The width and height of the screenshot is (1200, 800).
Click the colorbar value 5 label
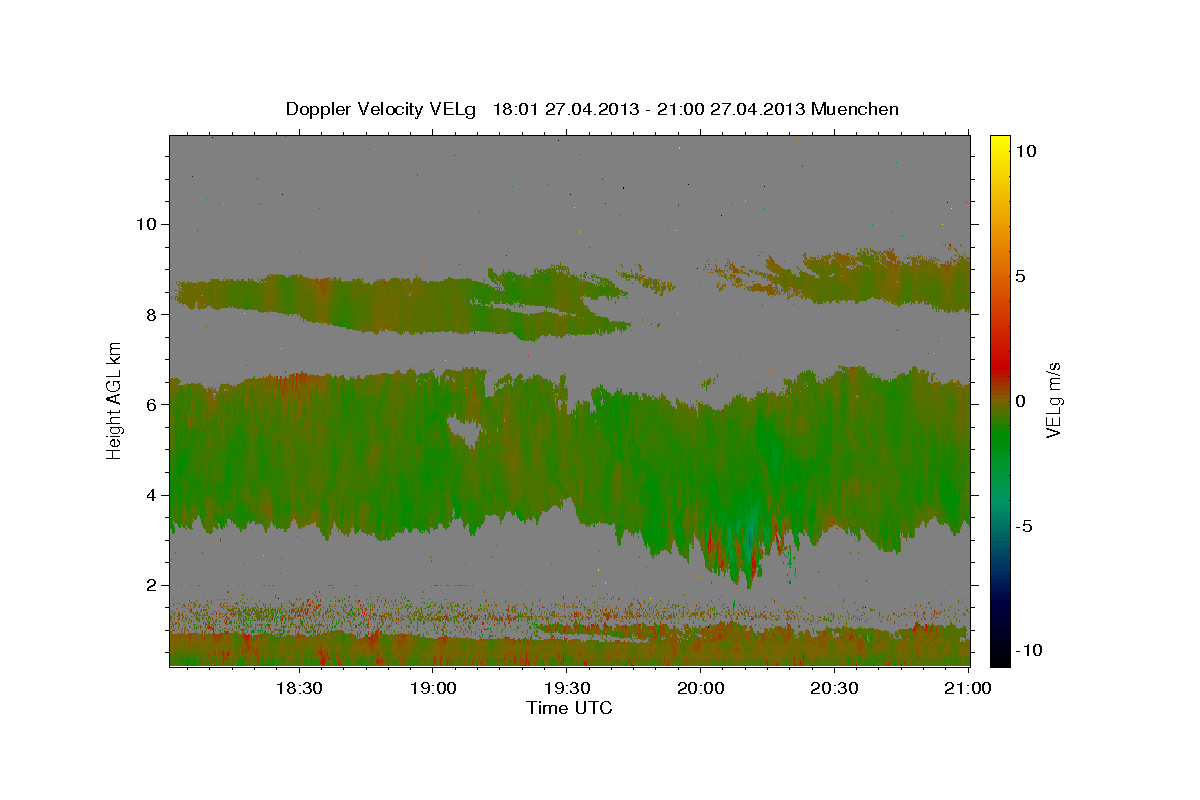1022,276
